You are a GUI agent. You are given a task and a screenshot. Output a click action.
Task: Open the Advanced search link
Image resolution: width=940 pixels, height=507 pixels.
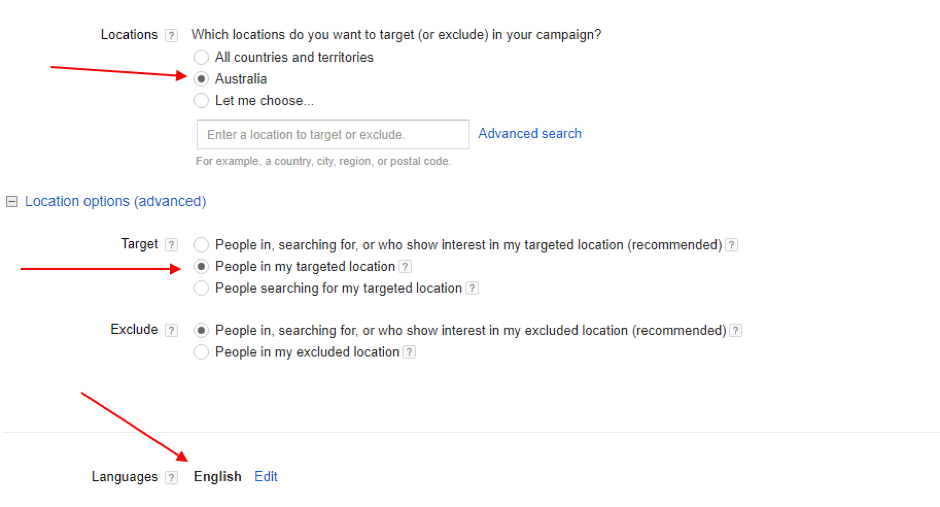click(530, 134)
